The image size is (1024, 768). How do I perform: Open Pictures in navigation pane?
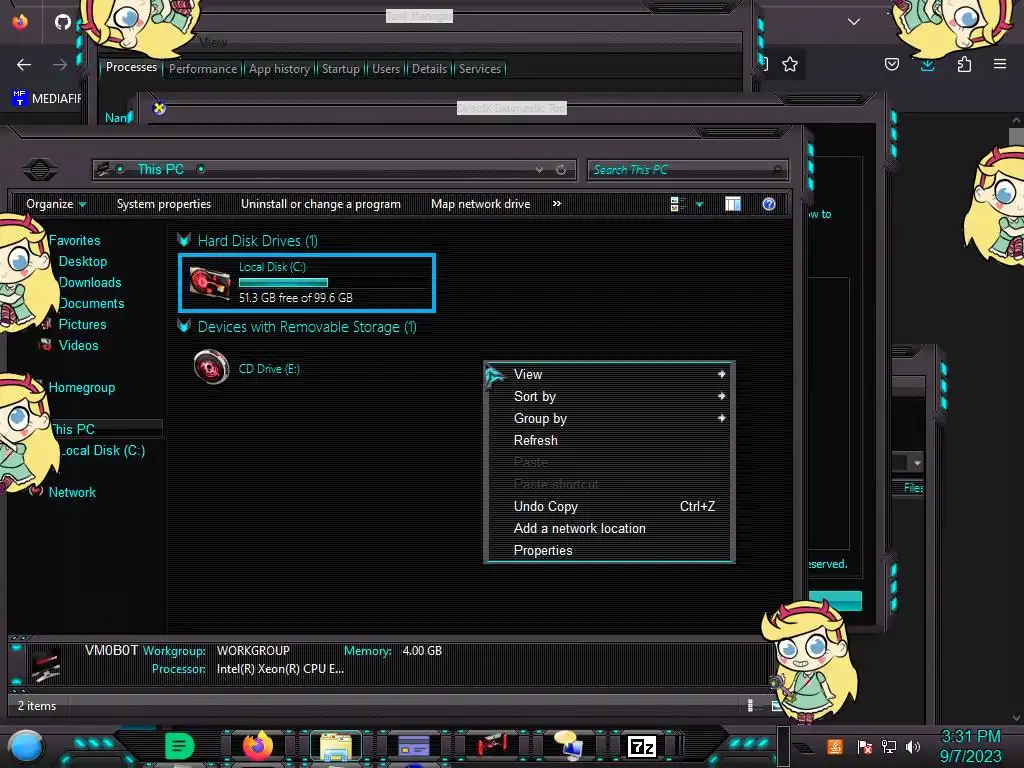[x=82, y=324]
